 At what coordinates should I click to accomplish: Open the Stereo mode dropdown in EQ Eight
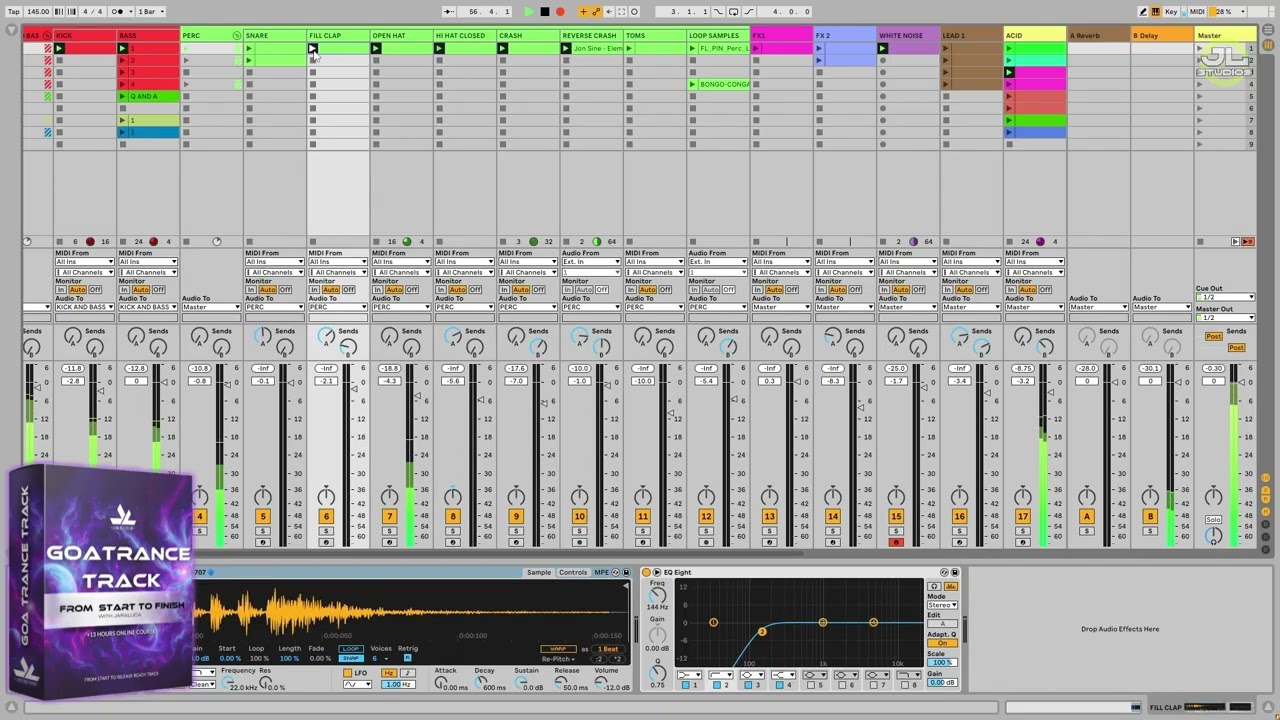coord(942,605)
